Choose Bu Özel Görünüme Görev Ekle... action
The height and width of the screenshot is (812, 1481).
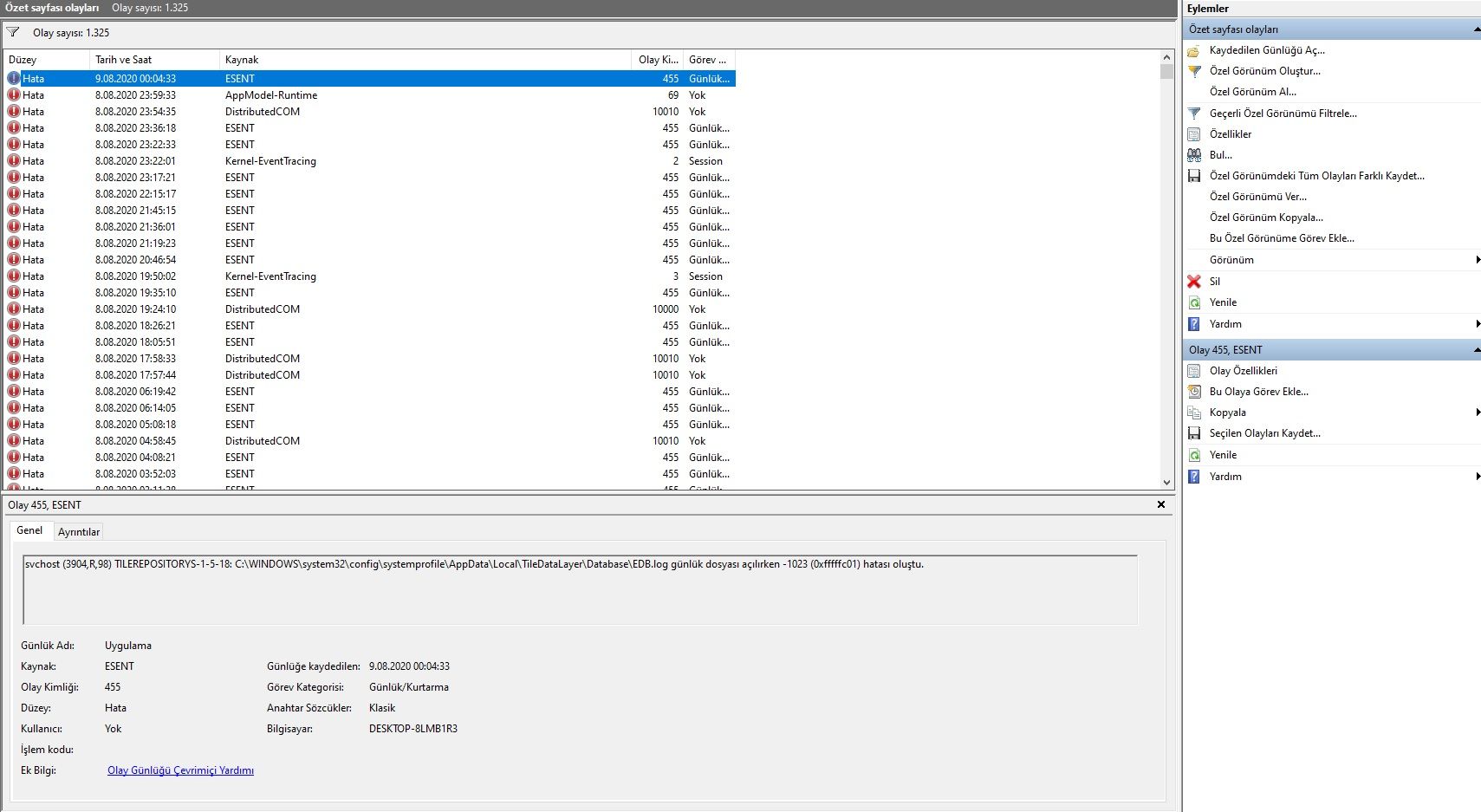point(1283,238)
